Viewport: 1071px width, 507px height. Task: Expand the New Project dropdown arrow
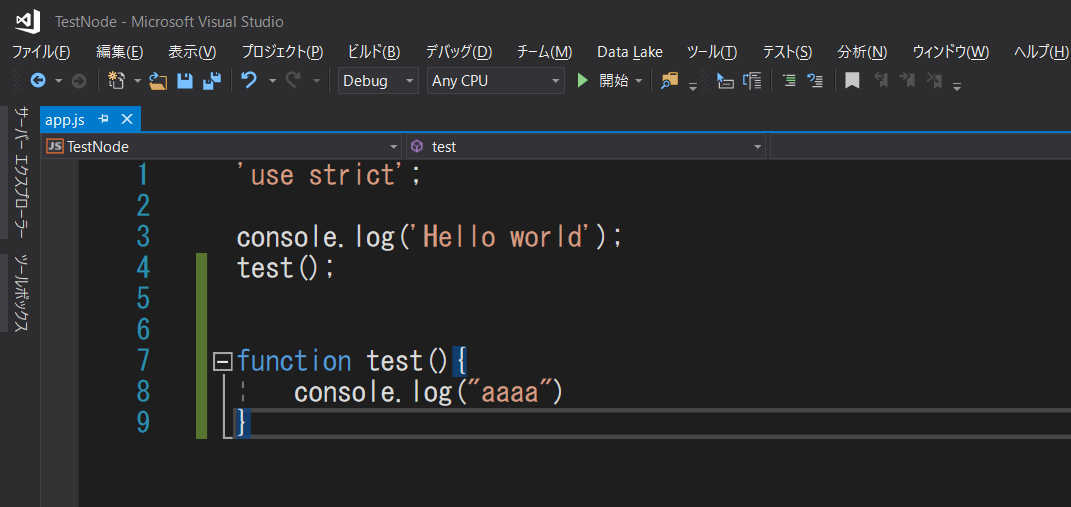[137, 81]
